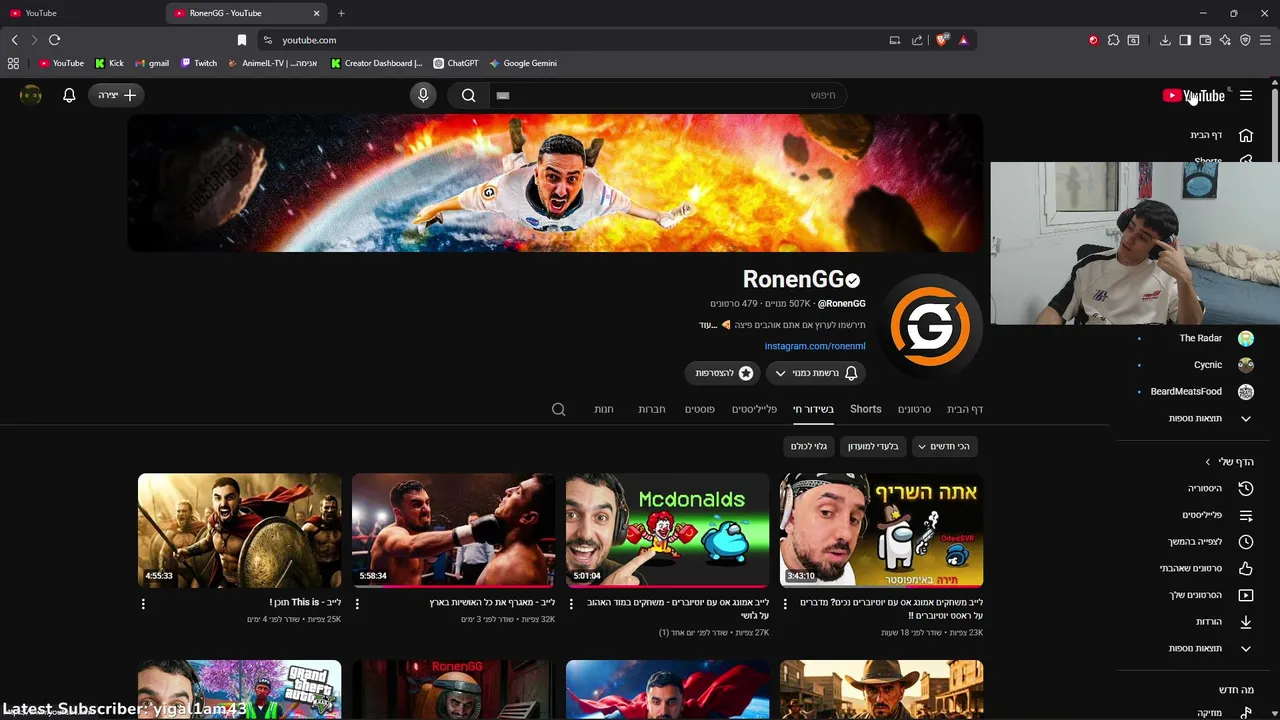Viewport: 1280px width, 720px height.
Task: Open the tab groups grid icon in bookmarks bar
Action: tap(13, 63)
